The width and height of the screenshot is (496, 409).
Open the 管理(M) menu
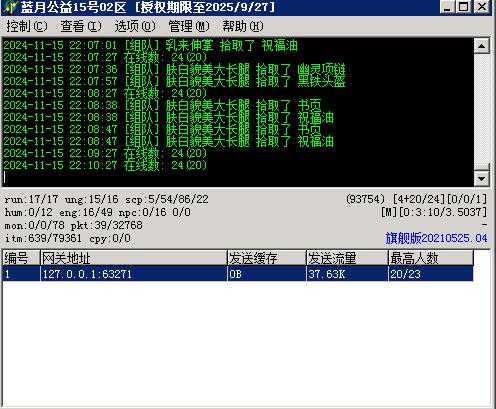coord(189,26)
